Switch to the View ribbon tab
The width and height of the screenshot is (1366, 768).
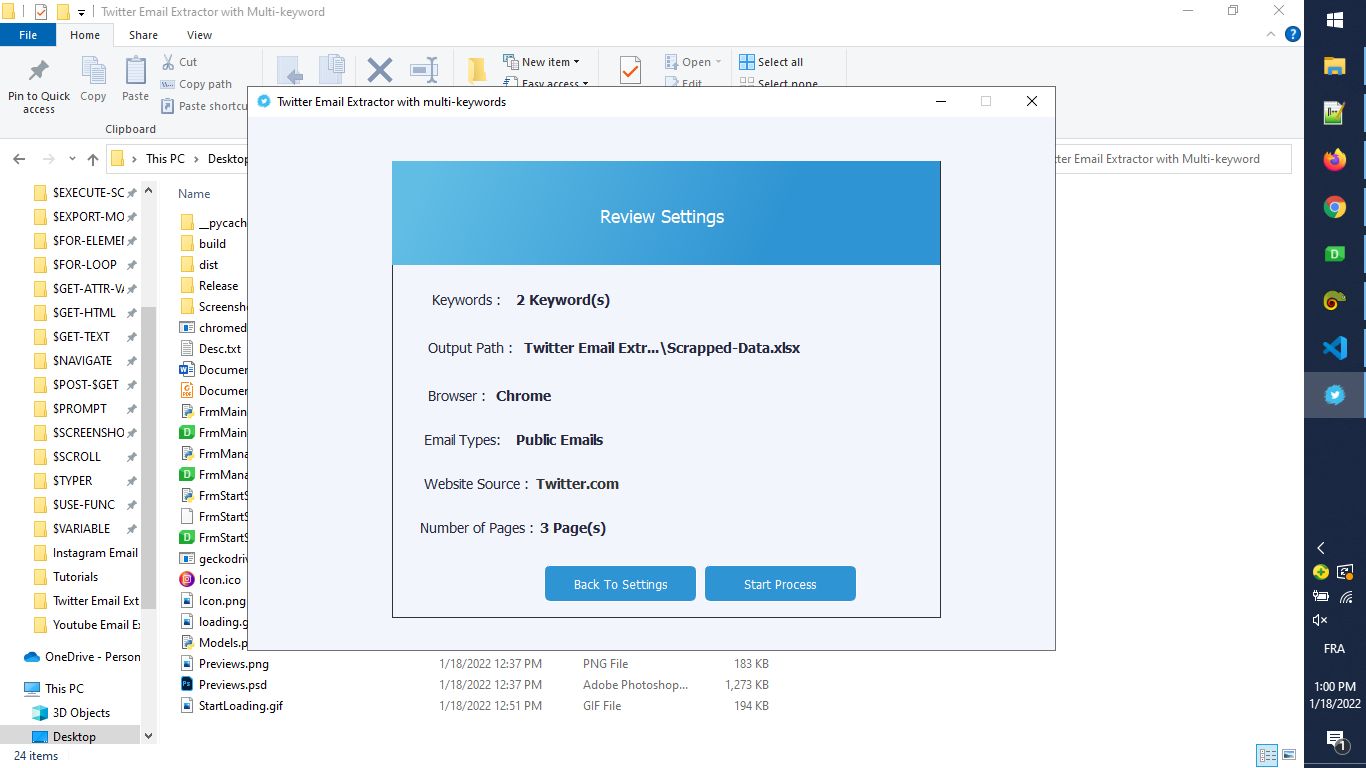199,35
